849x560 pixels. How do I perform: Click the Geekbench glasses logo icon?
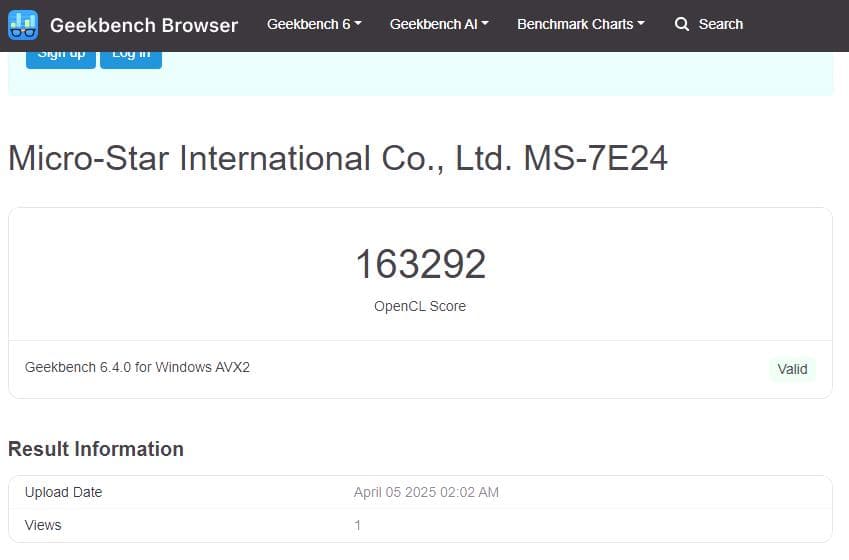[x=23, y=25]
